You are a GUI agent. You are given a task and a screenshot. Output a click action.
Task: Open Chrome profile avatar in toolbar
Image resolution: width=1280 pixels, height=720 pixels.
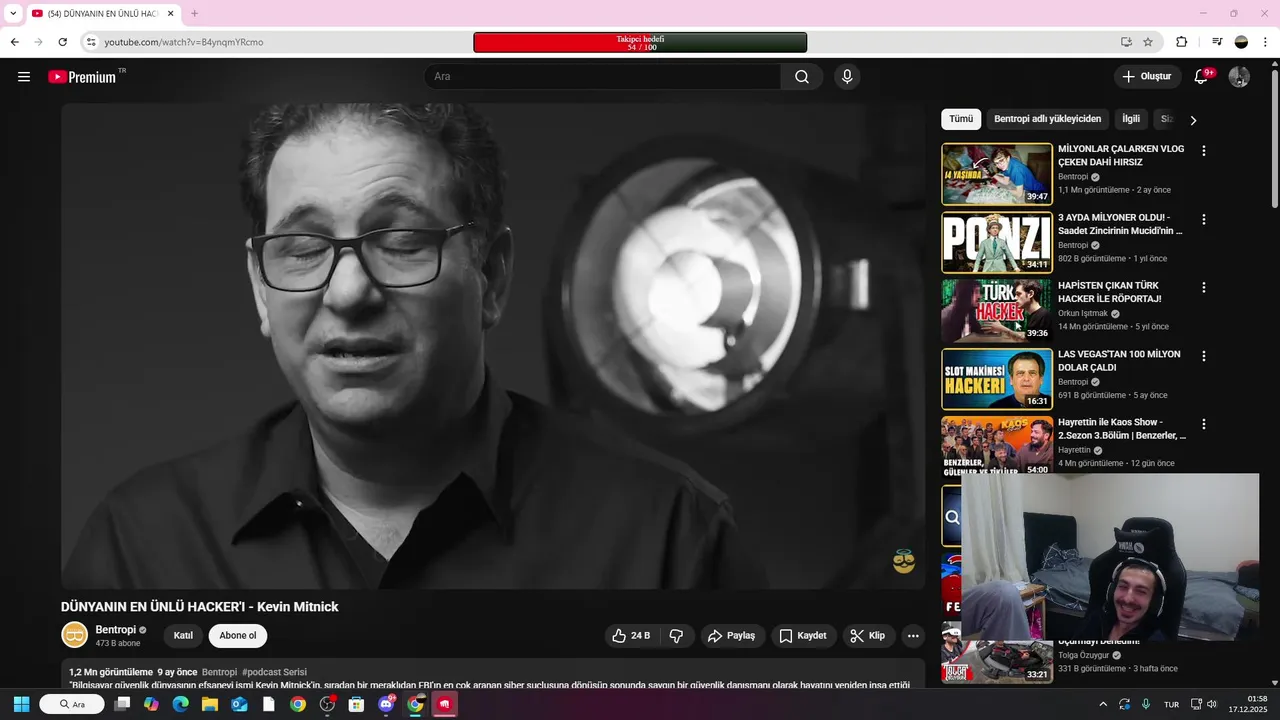click(1241, 42)
